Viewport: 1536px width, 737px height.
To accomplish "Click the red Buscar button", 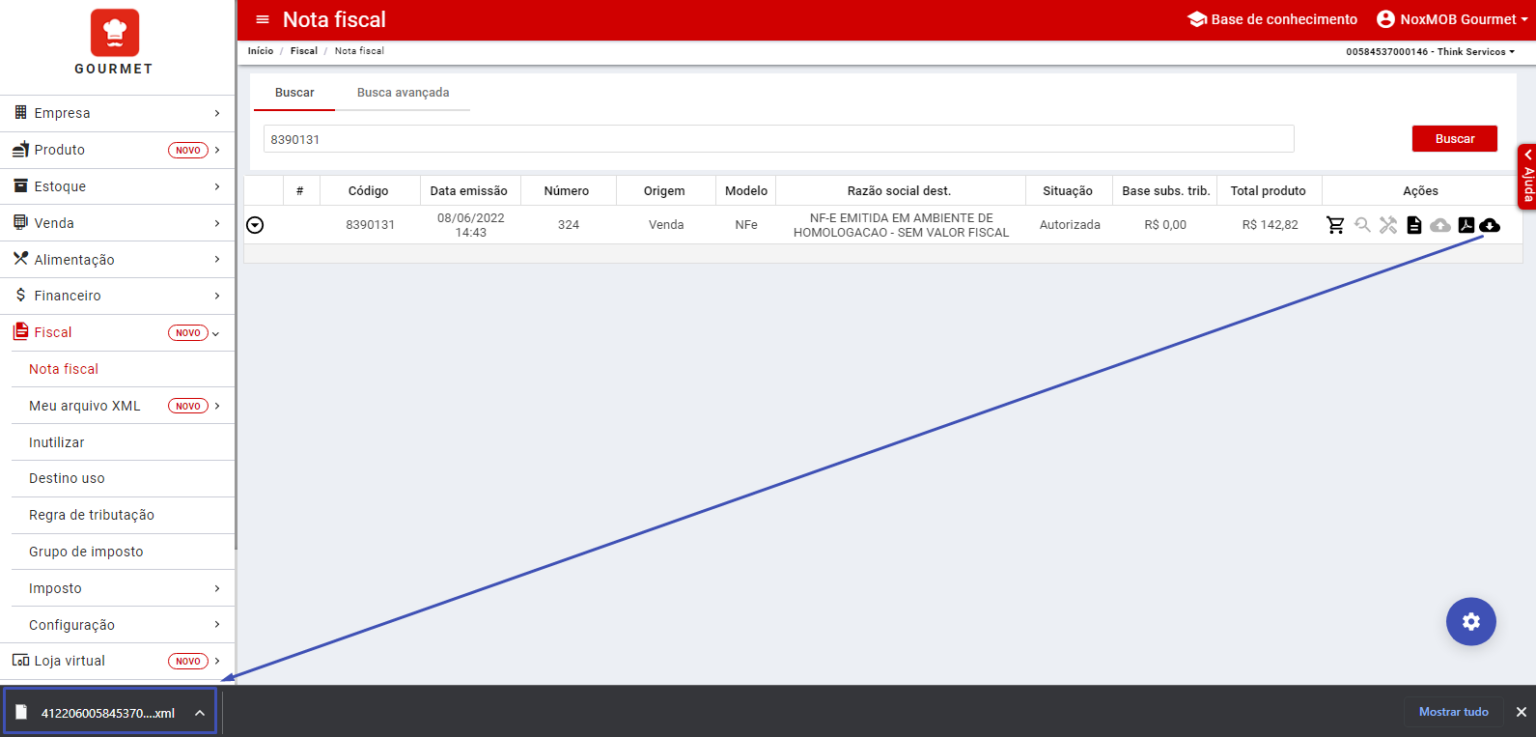I will (1455, 138).
